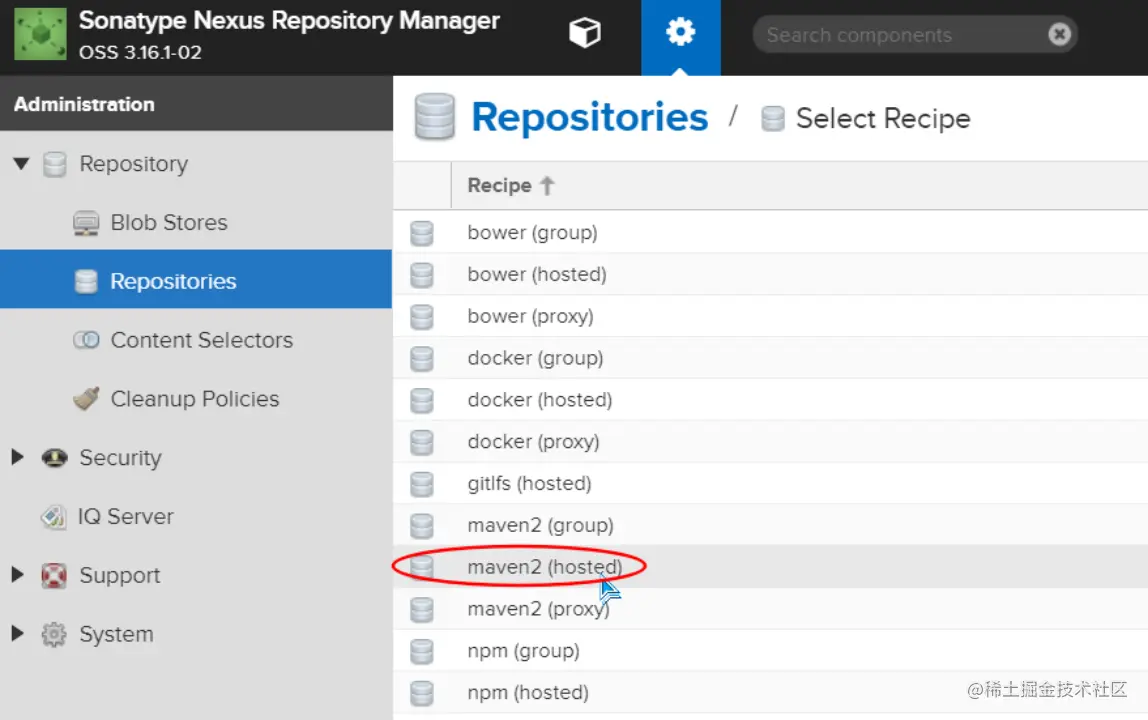1148x720 pixels.
Task: Click the Support lifebuoy icon
Action: (x=54, y=576)
